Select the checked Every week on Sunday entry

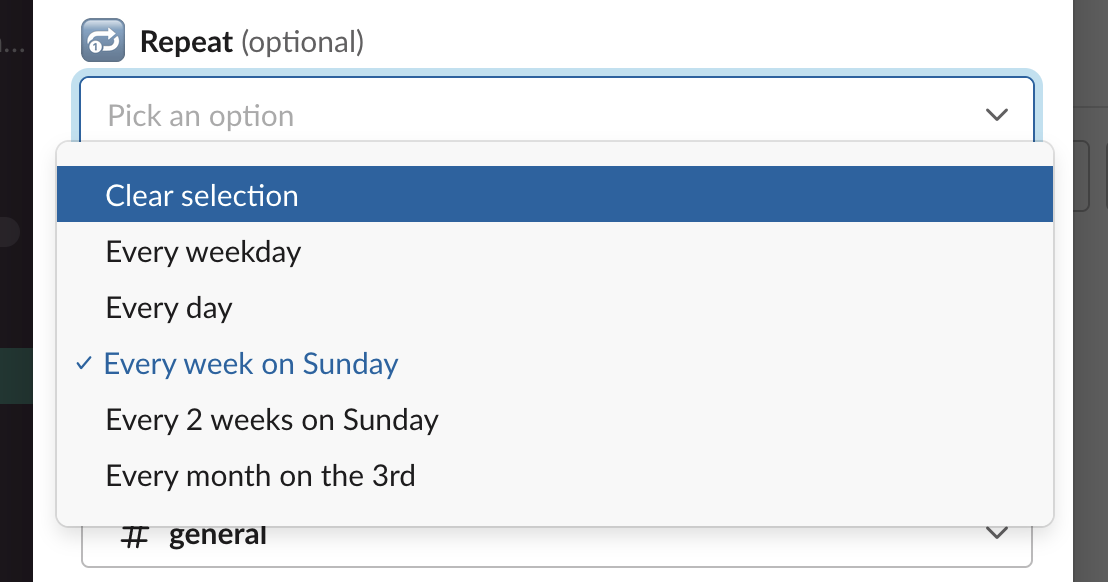(251, 363)
